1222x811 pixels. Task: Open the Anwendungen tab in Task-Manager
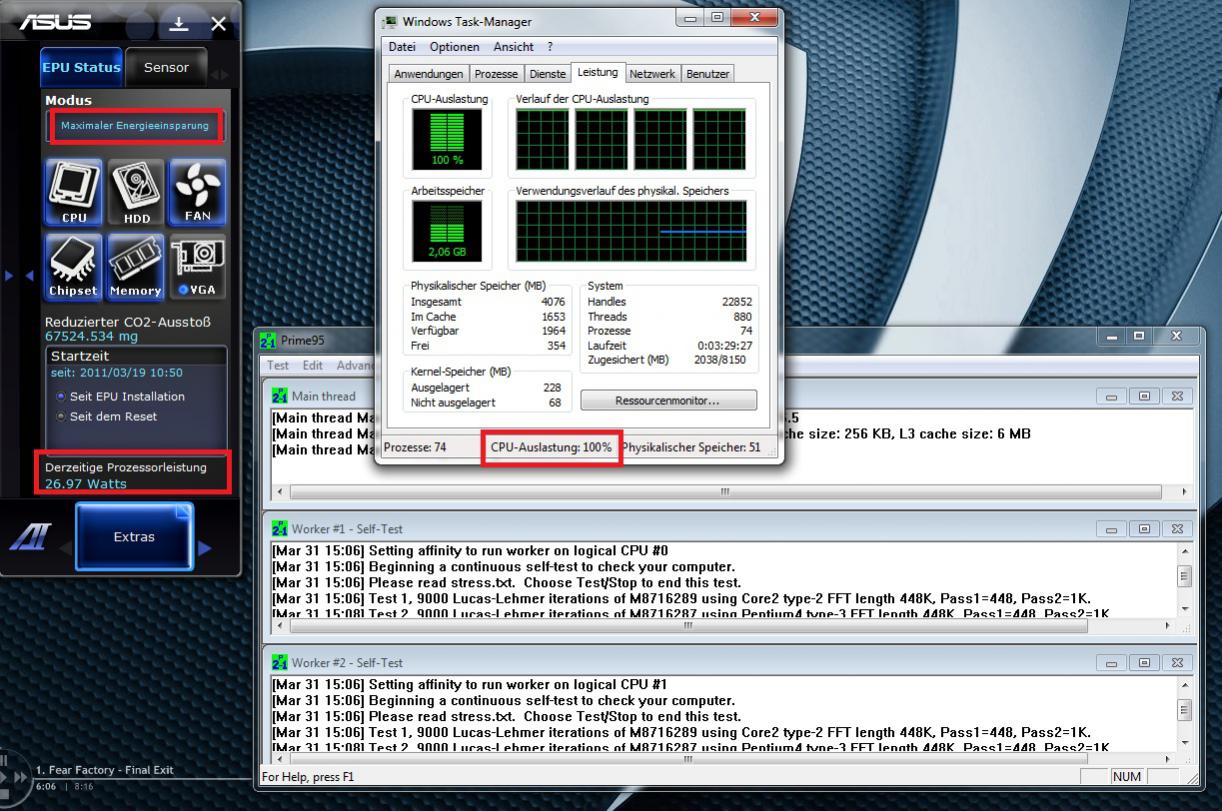pyautogui.click(x=428, y=74)
